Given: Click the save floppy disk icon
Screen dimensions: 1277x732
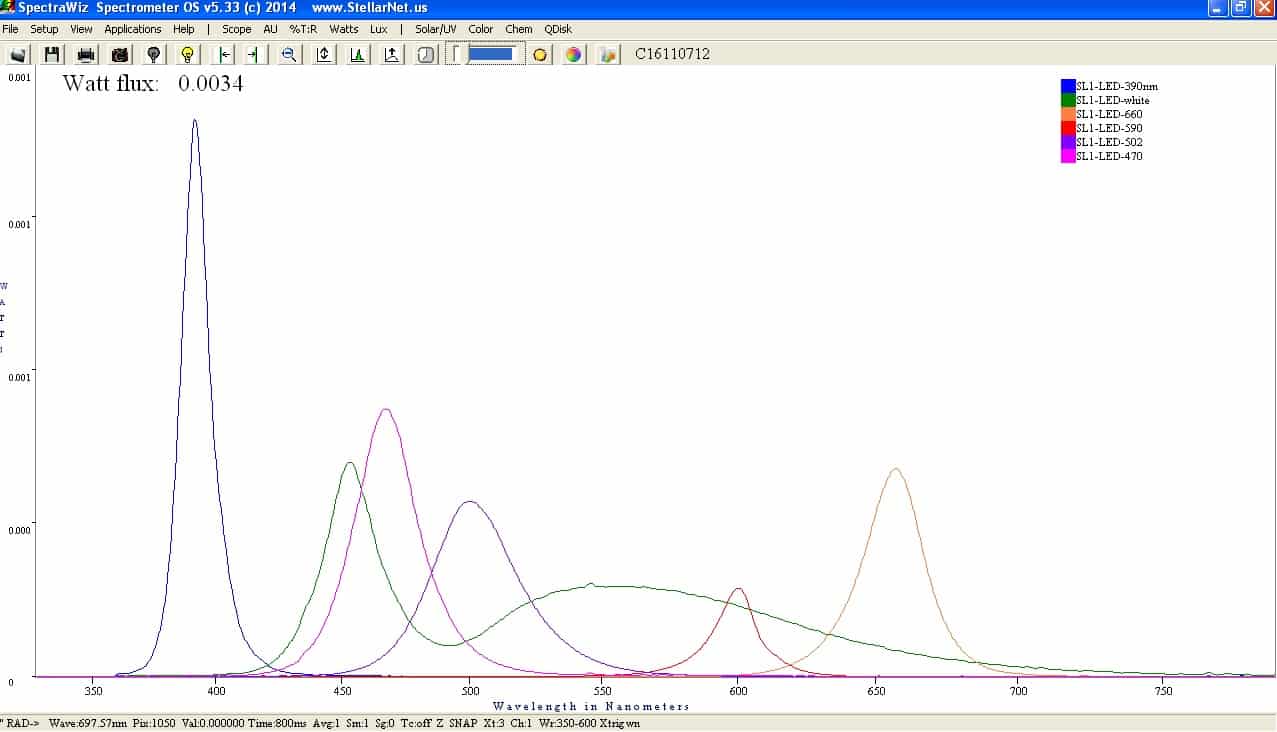Looking at the screenshot, I should click(x=52, y=54).
